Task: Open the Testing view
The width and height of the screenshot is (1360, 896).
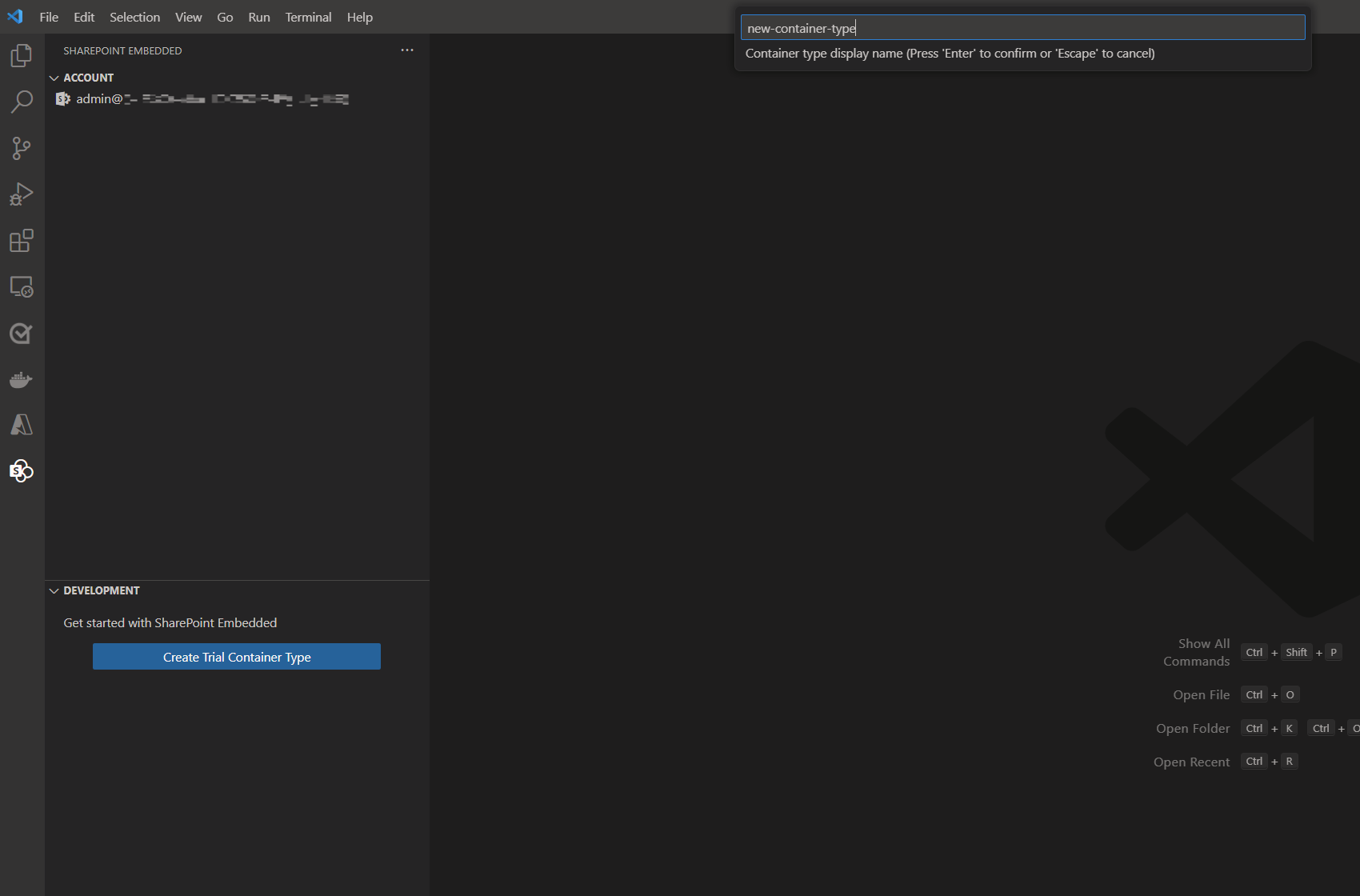Action: 21,334
